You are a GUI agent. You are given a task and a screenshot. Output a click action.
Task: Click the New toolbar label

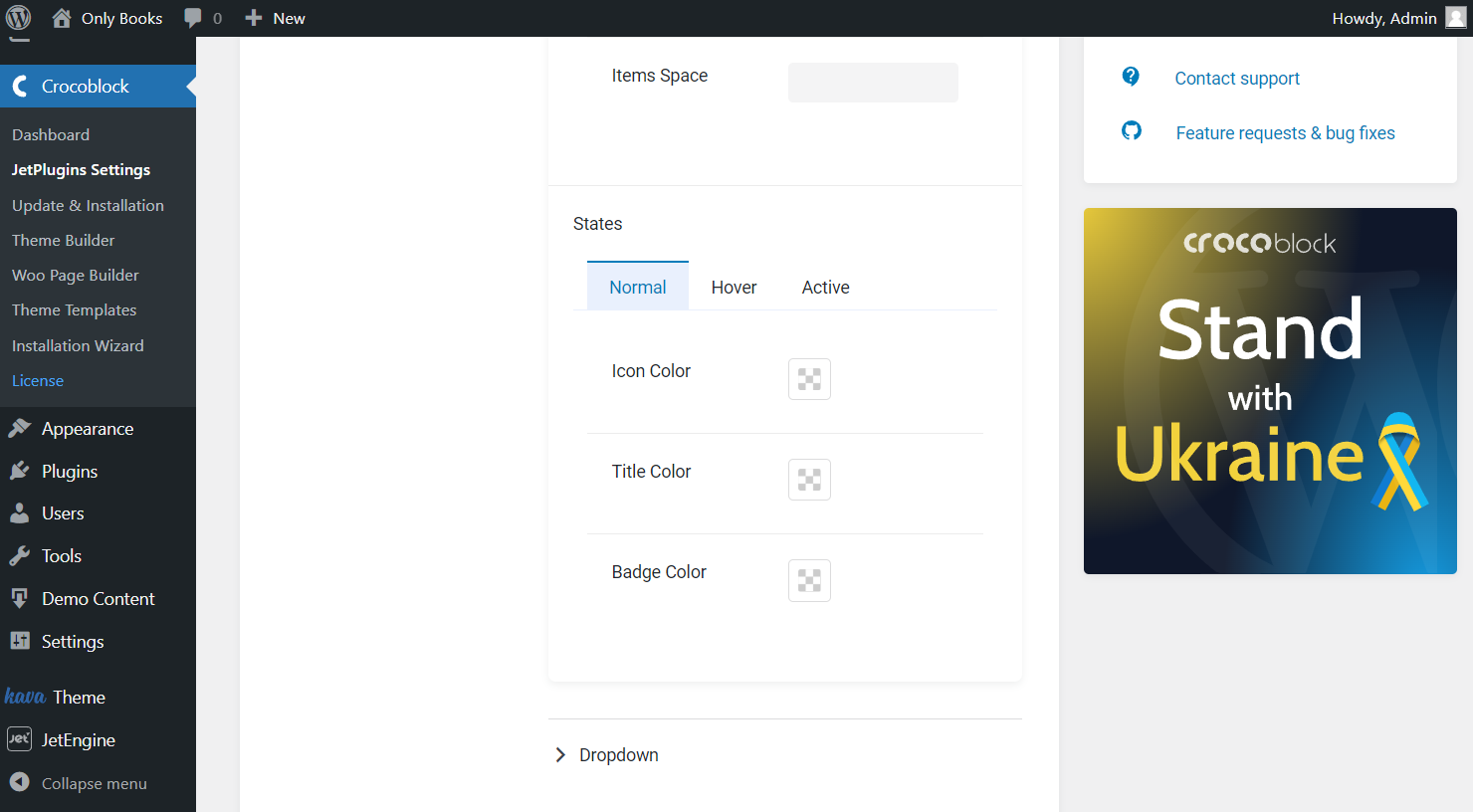coord(289,18)
